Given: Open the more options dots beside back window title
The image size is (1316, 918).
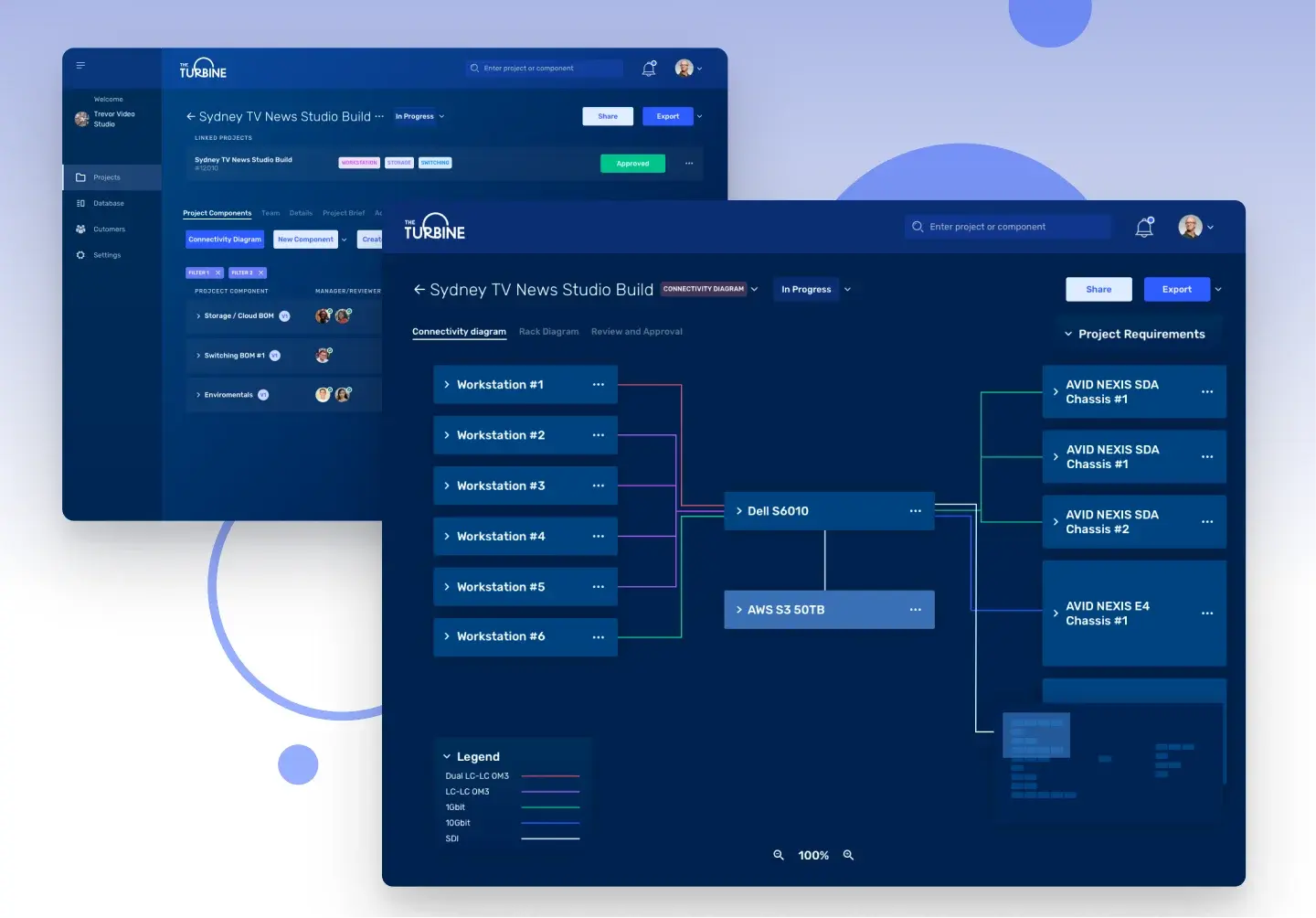Looking at the screenshot, I should pyautogui.click(x=379, y=116).
